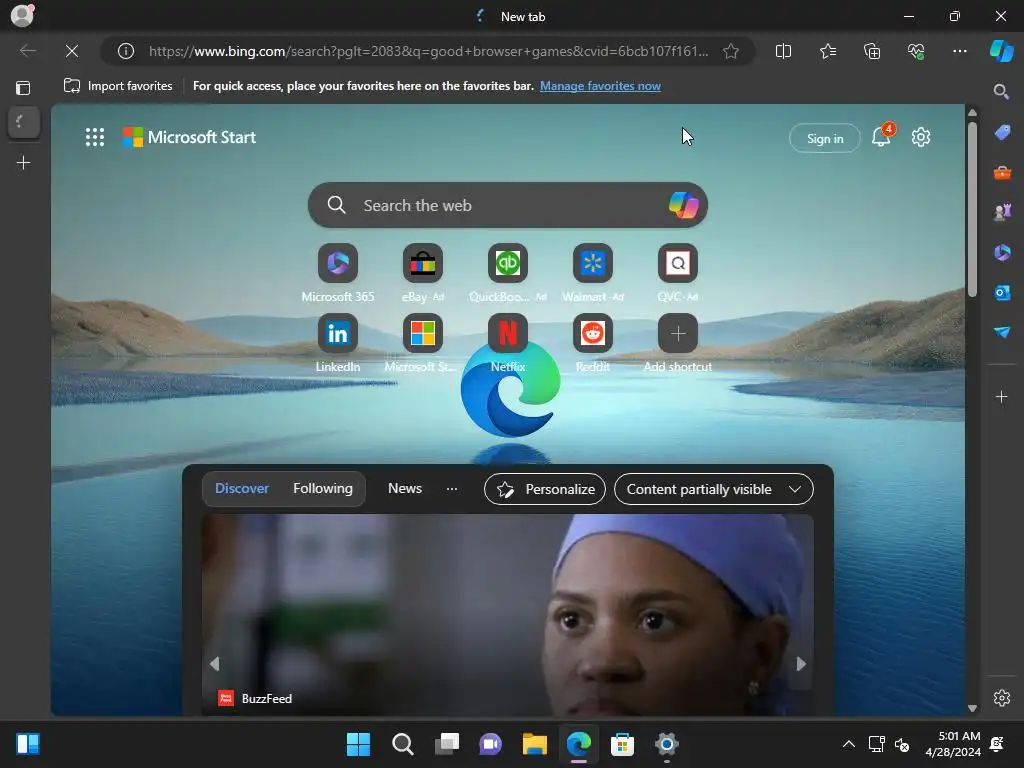Open Manage favorites now link
1024x768 pixels.
tap(600, 86)
